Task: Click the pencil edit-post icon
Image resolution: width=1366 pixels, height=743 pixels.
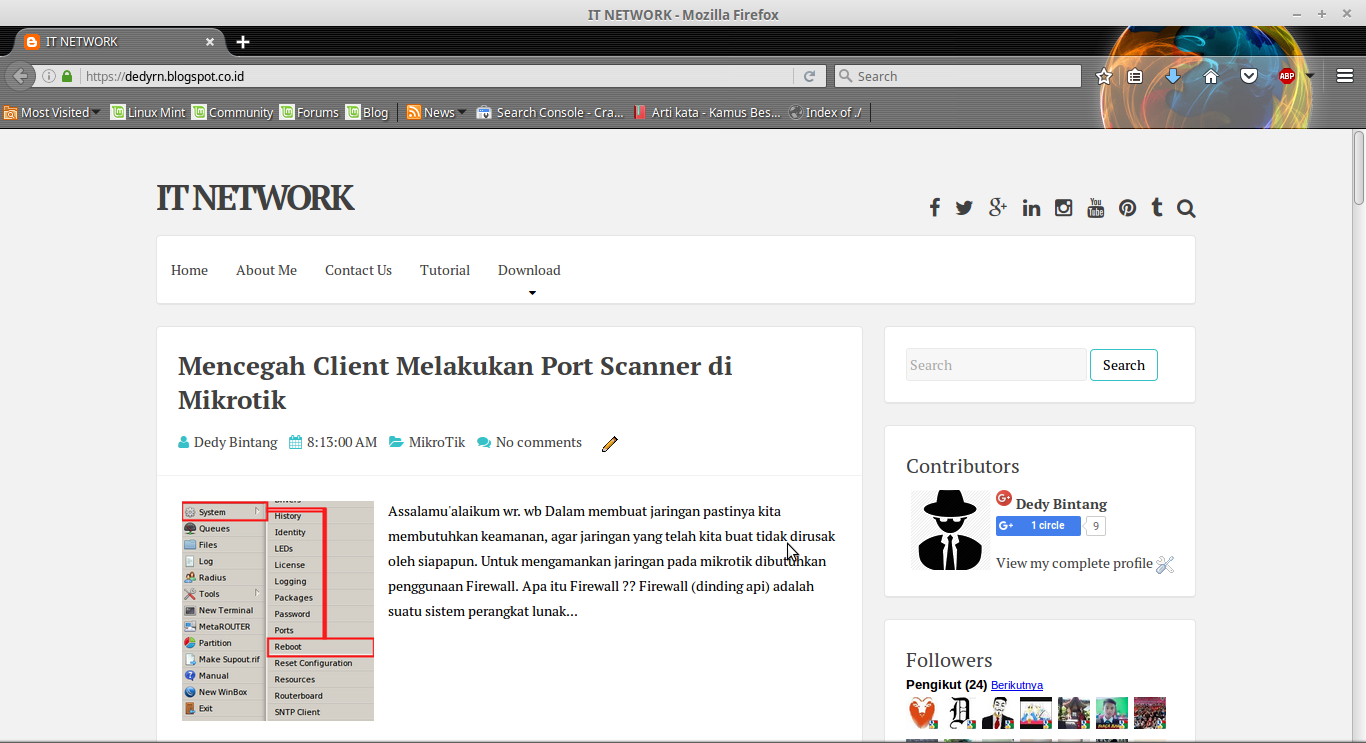Action: point(609,443)
